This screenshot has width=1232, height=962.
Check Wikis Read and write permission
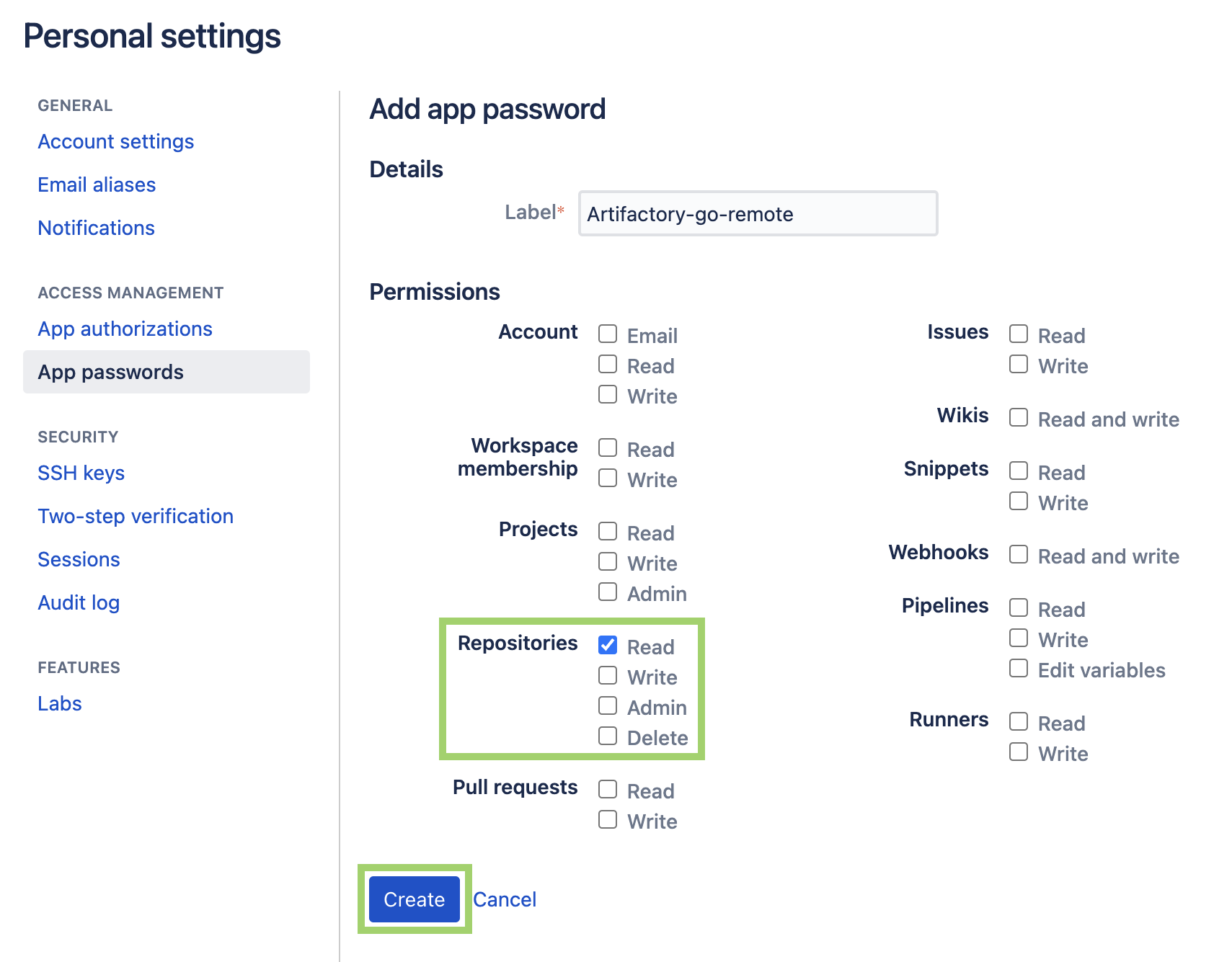coord(1019,417)
